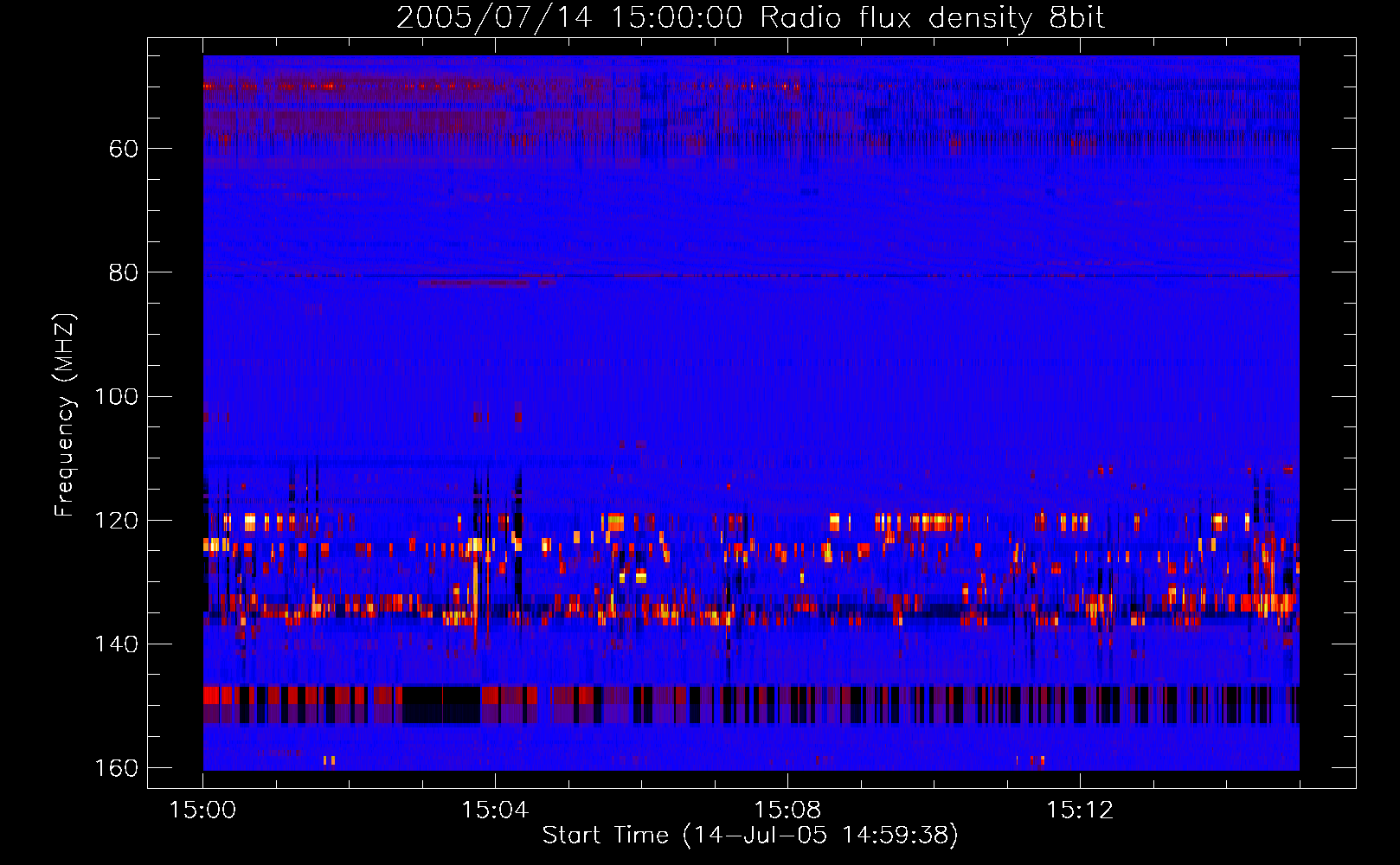Image resolution: width=1400 pixels, height=865 pixels.
Task: Click the 15:04 time tick label
Action: (x=495, y=811)
